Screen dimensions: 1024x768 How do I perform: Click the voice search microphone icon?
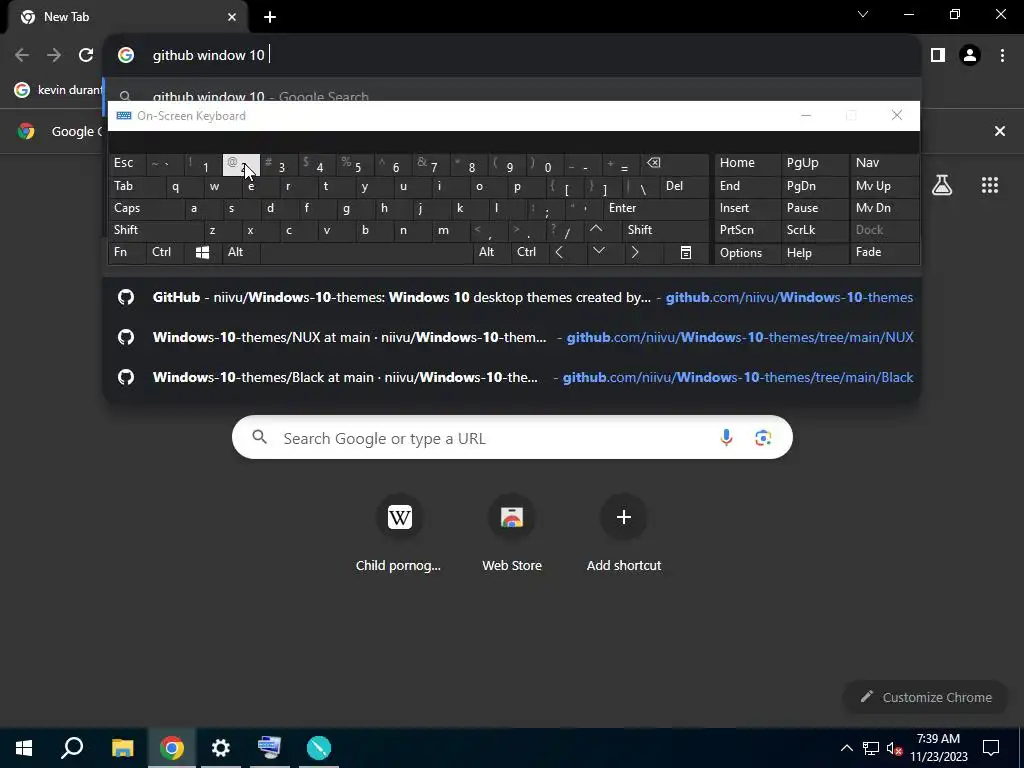pyautogui.click(x=726, y=438)
